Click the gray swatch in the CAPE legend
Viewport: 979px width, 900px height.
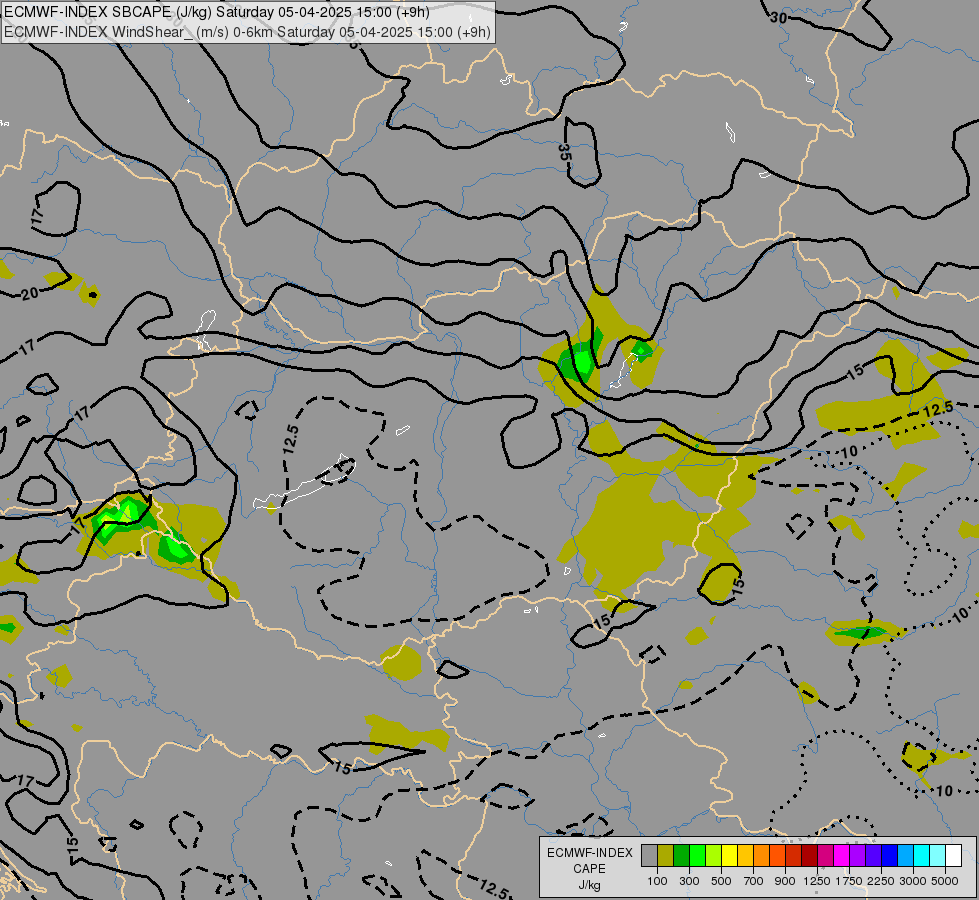click(x=649, y=856)
